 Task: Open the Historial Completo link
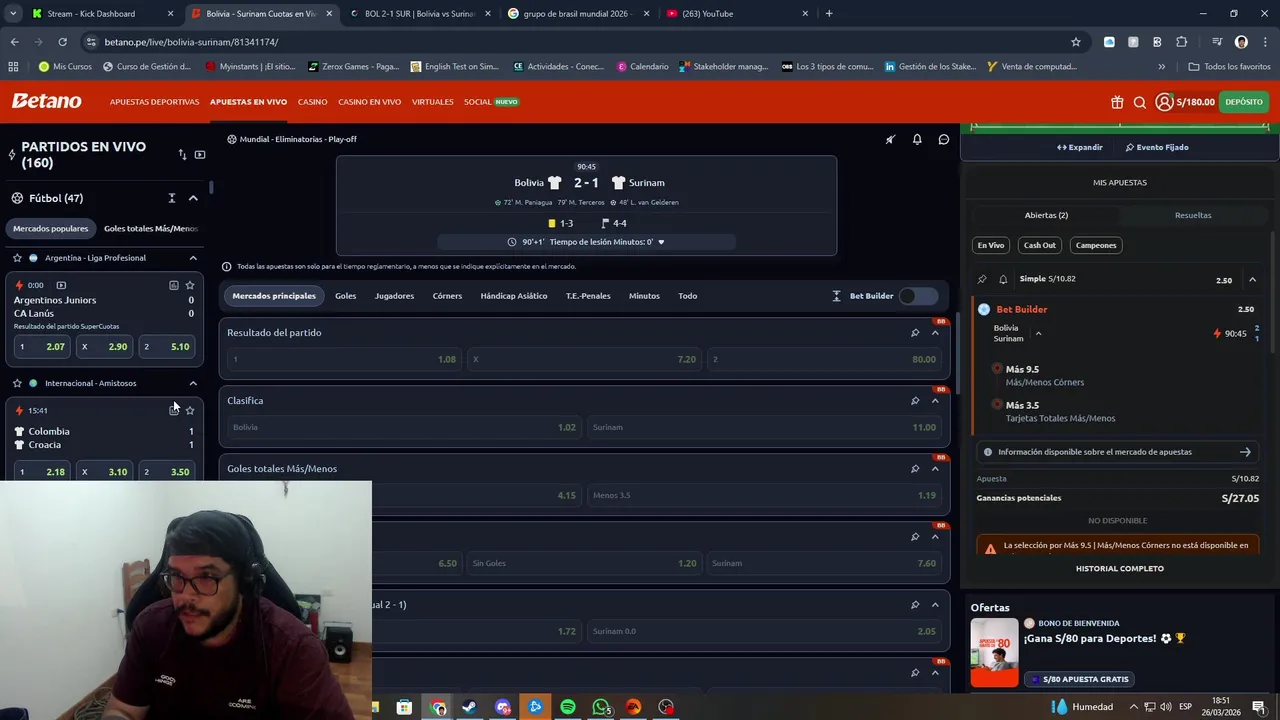click(1120, 569)
